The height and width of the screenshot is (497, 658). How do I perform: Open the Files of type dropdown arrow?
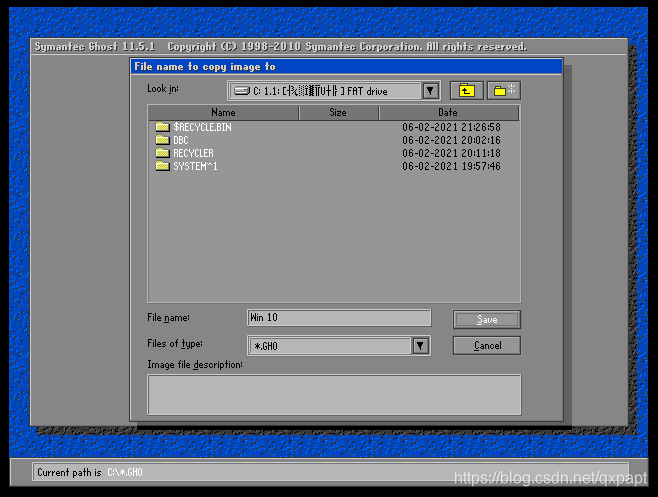coord(420,346)
